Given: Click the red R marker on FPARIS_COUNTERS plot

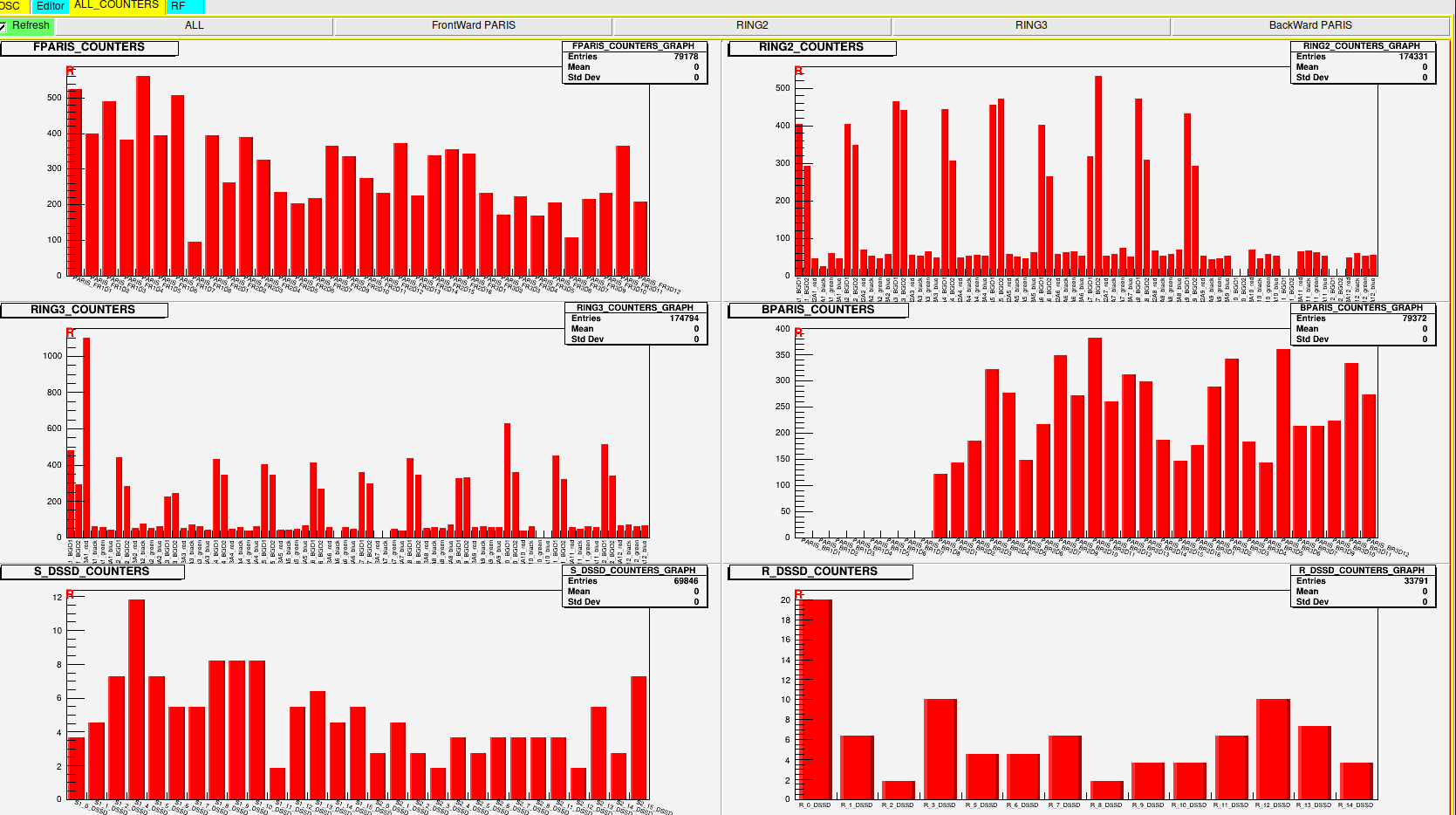Looking at the screenshot, I should [x=70, y=72].
